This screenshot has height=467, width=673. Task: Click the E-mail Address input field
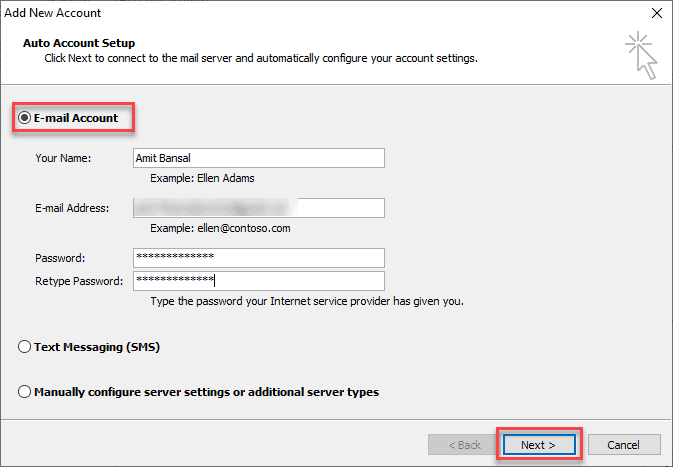(259, 208)
